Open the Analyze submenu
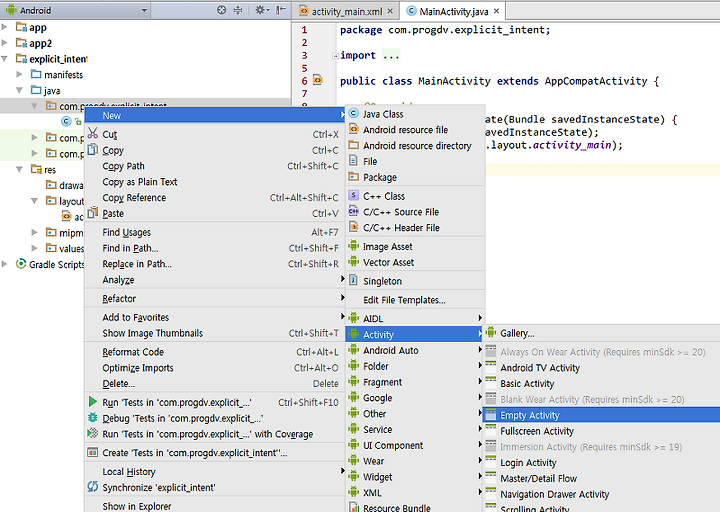The image size is (720, 512). coord(215,280)
